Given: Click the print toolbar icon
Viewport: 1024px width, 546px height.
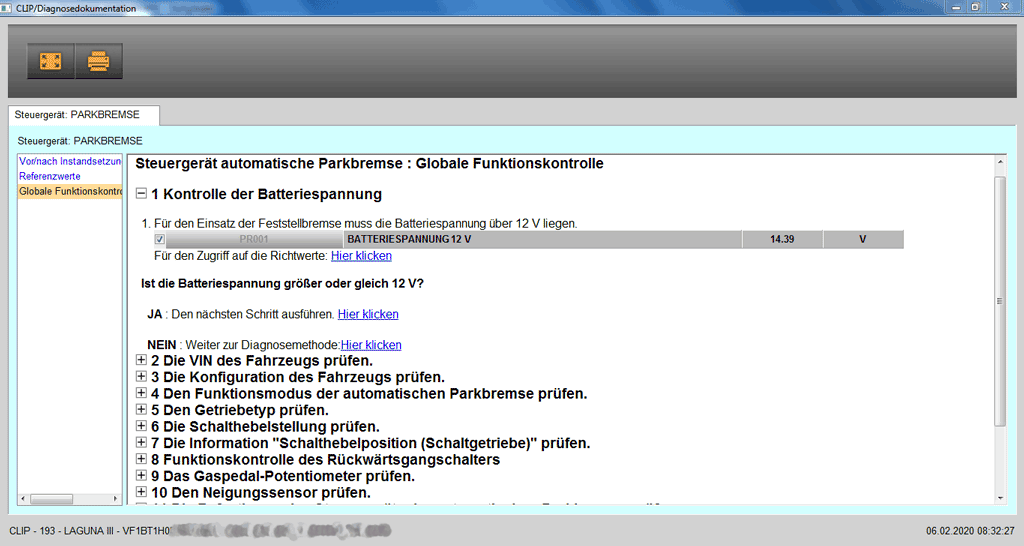Looking at the screenshot, I should pos(99,61).
